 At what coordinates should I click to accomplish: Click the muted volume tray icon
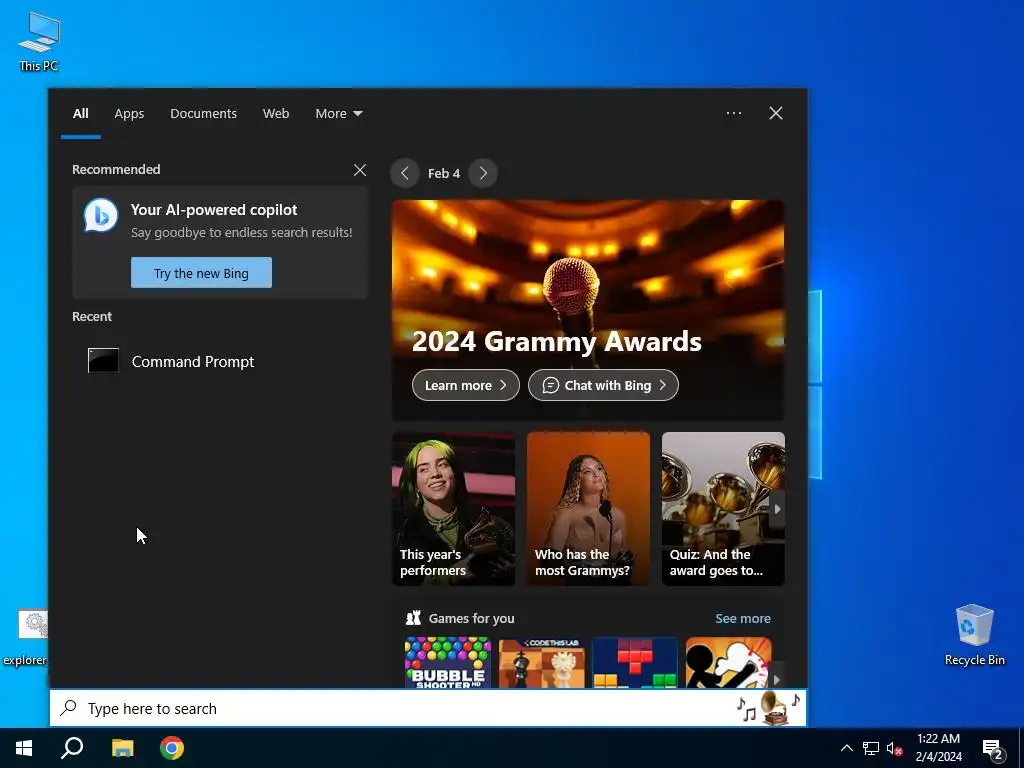coord(895,748)
